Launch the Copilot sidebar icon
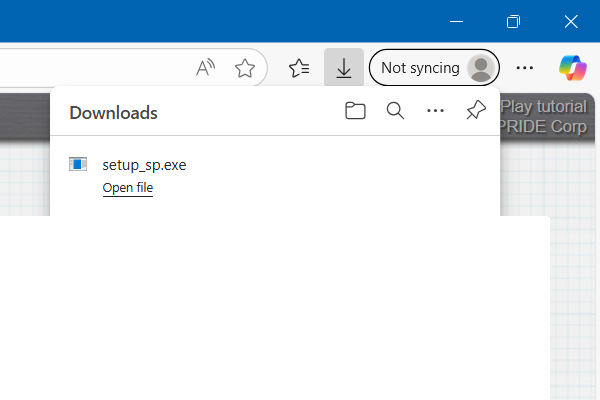600x400 pixels. click(573, 68)
